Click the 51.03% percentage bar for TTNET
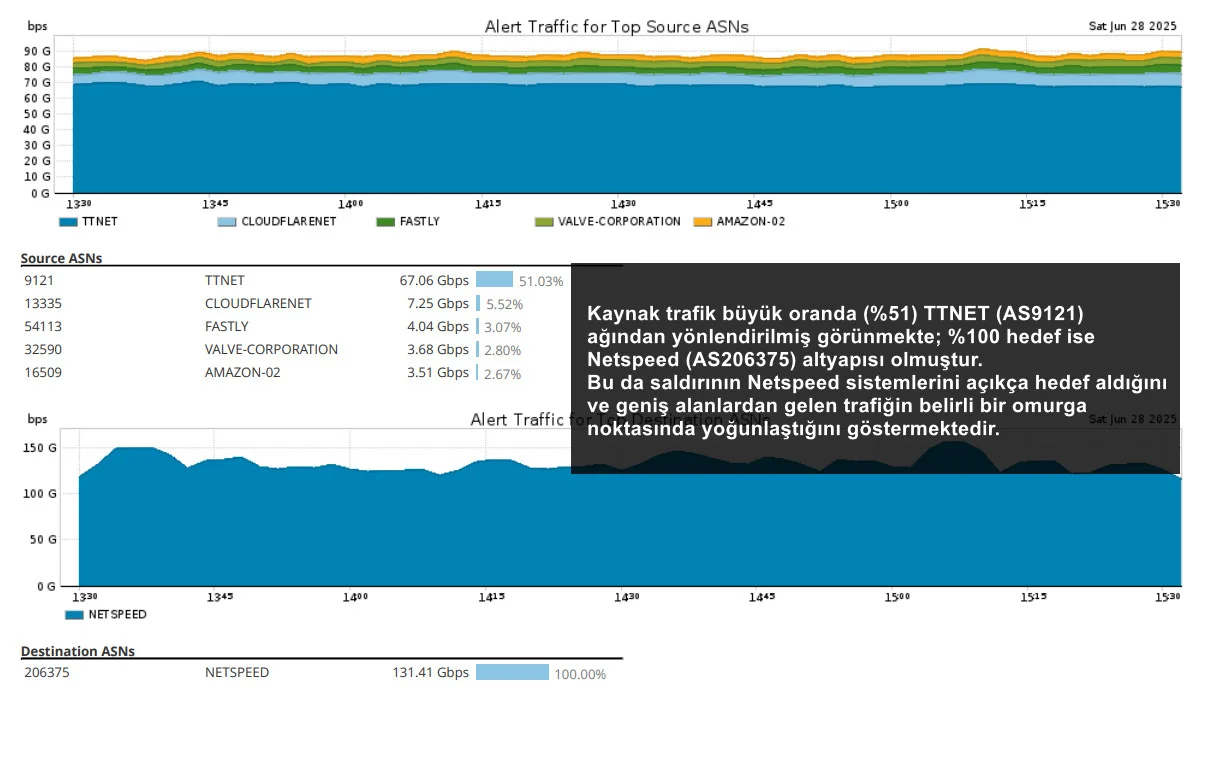 click(494, 280)
